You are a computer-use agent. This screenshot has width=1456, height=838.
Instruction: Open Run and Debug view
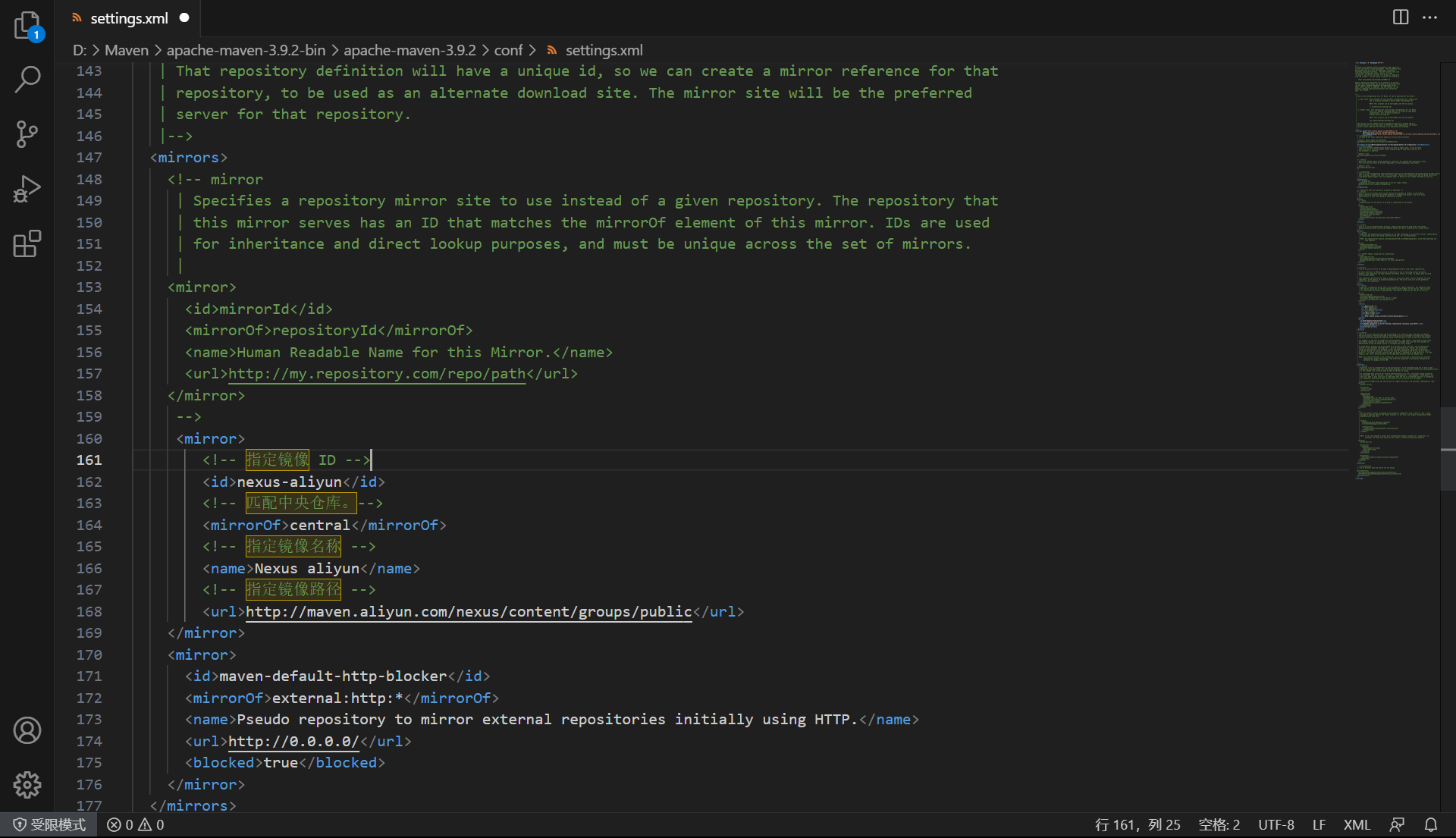(27, 189)
